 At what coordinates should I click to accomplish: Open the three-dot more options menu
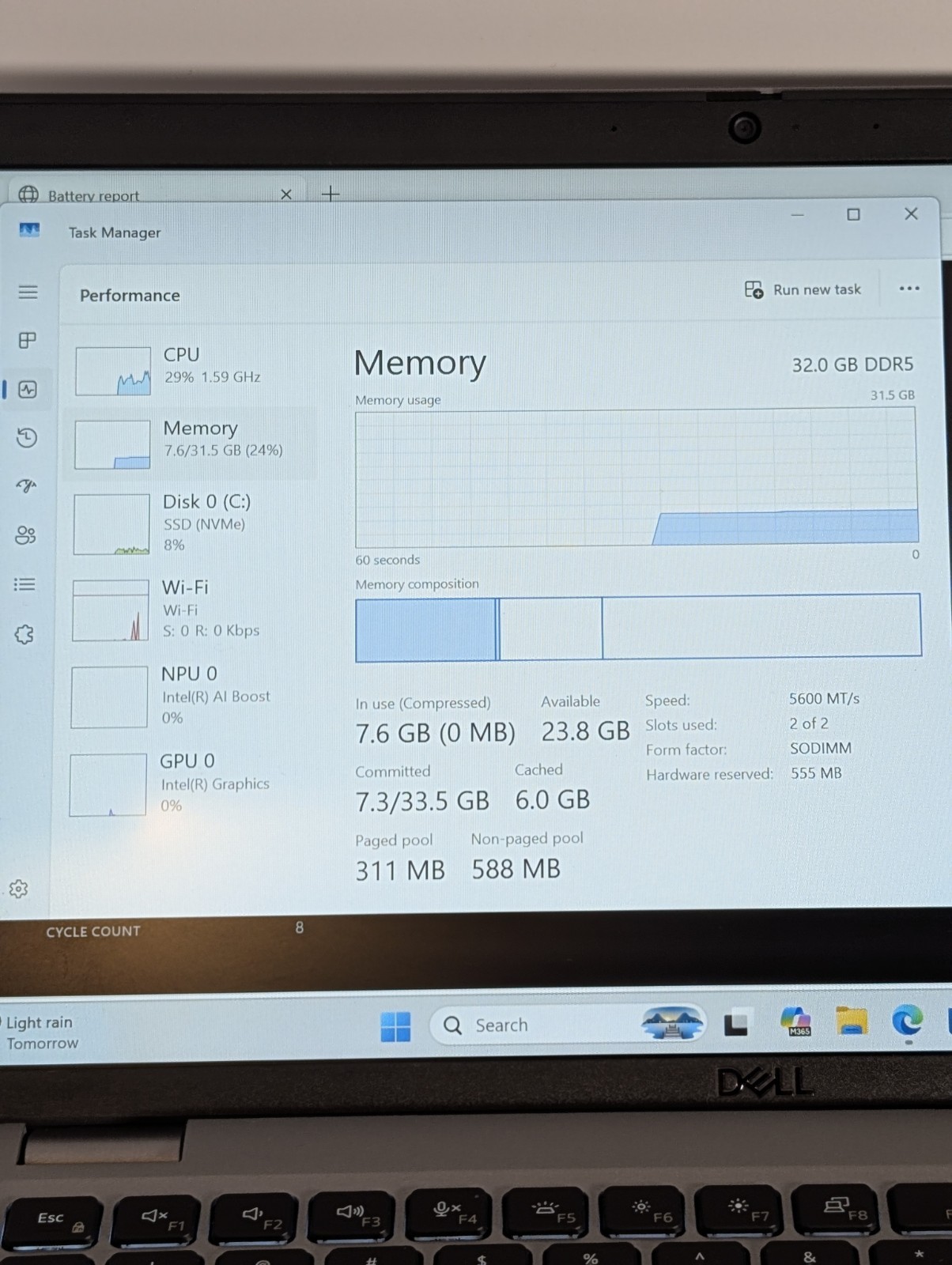point(909,289)
